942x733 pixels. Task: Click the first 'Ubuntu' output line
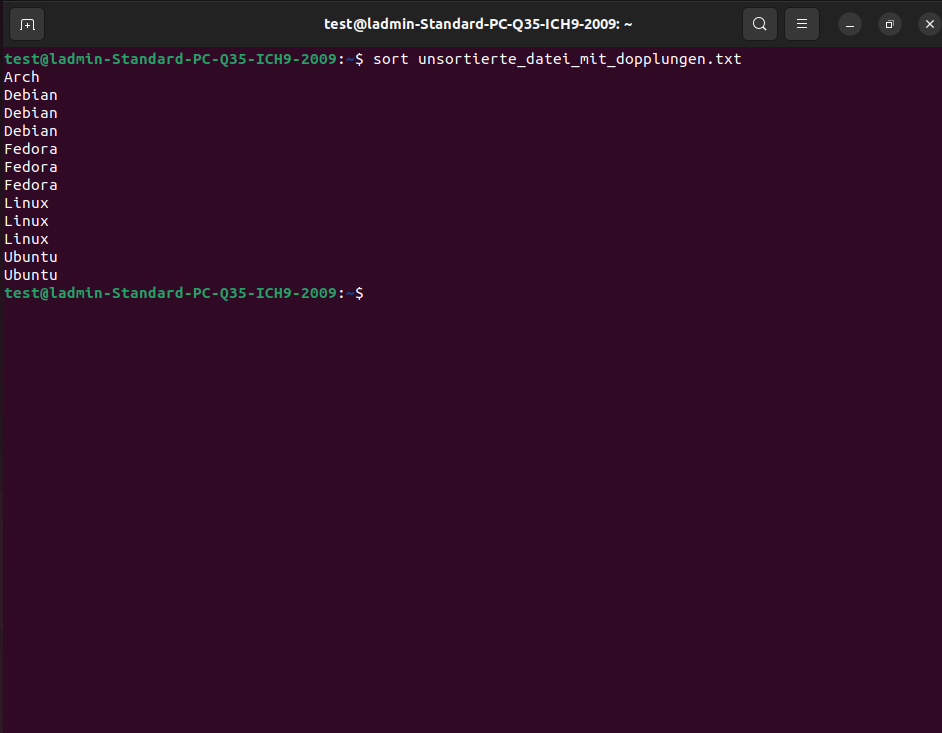[x=31, y=257]
